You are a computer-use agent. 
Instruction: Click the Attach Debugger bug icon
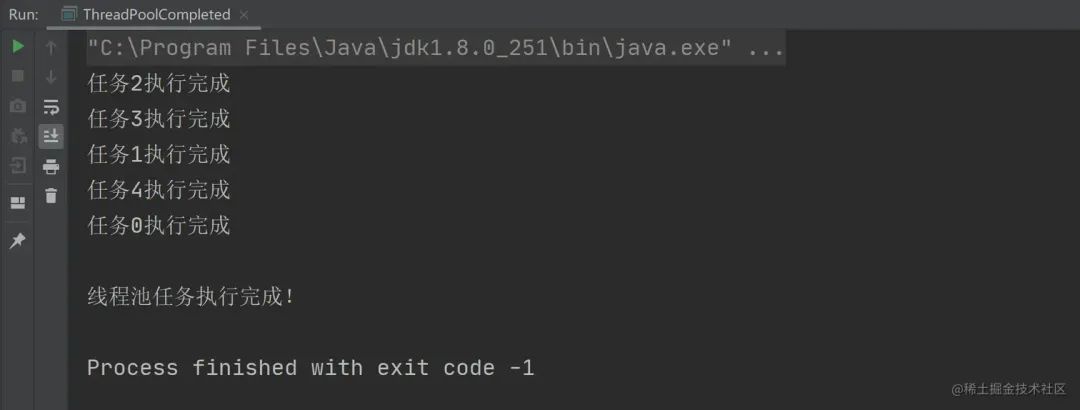[x=19, y=136]
